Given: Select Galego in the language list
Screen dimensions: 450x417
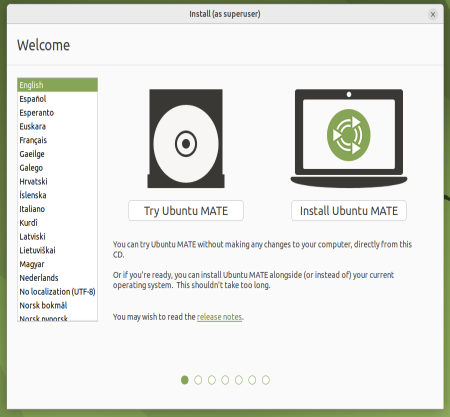Looking at the screenshot, I should point(57,168).
